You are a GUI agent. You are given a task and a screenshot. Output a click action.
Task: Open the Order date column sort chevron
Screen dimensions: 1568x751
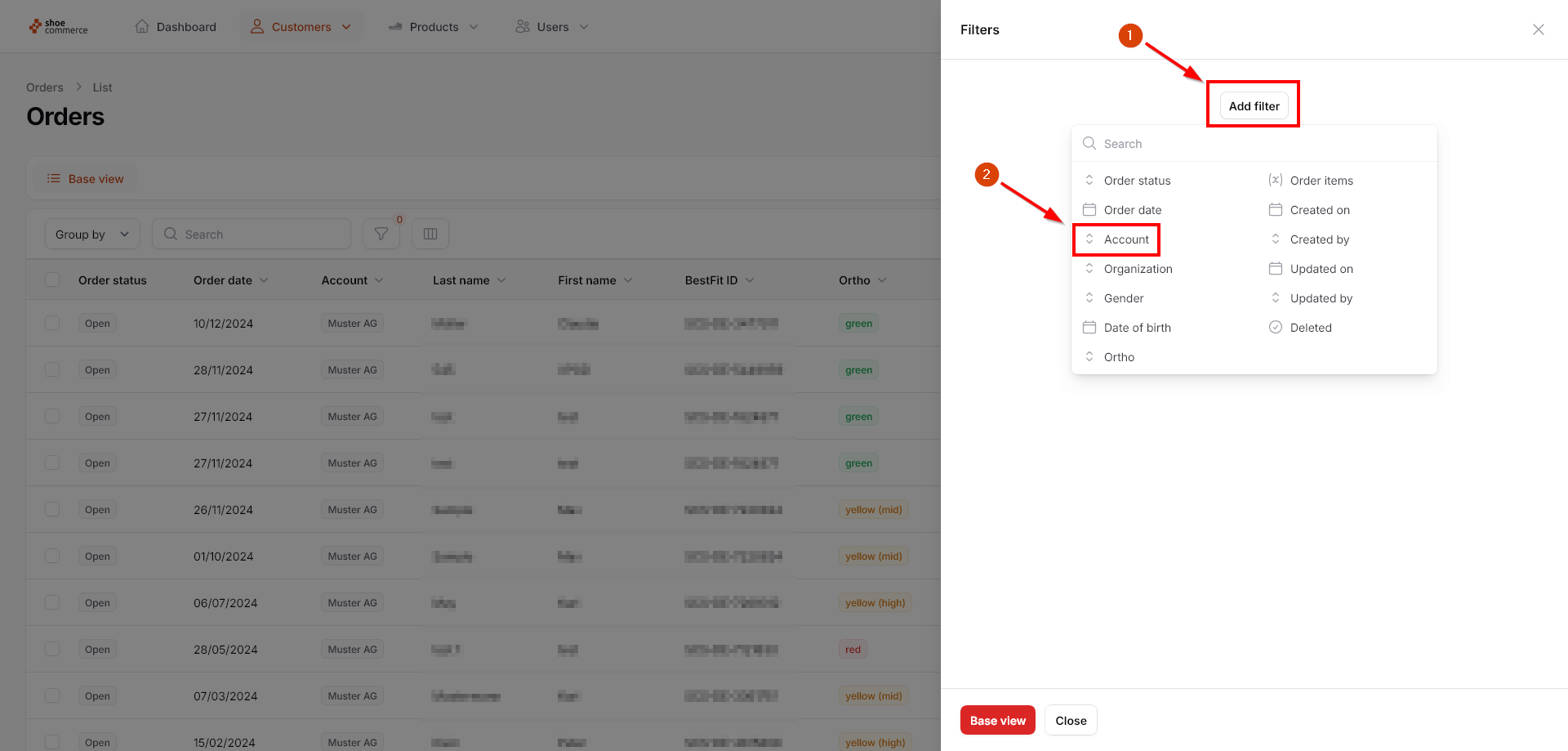pos(264,280)
